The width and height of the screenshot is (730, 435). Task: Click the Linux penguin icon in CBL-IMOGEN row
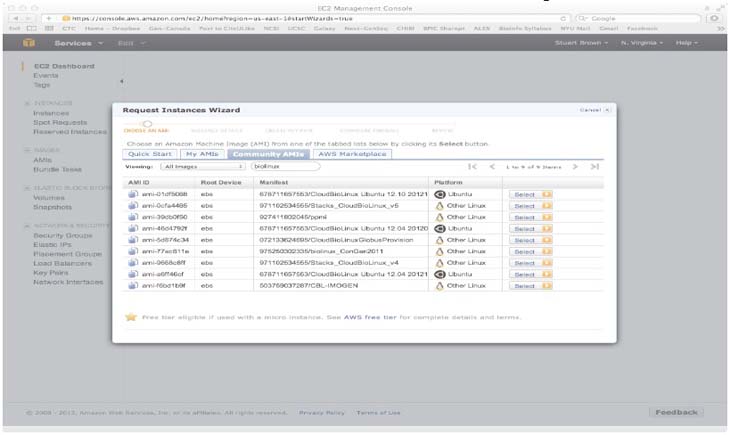(x=439, y=285)
